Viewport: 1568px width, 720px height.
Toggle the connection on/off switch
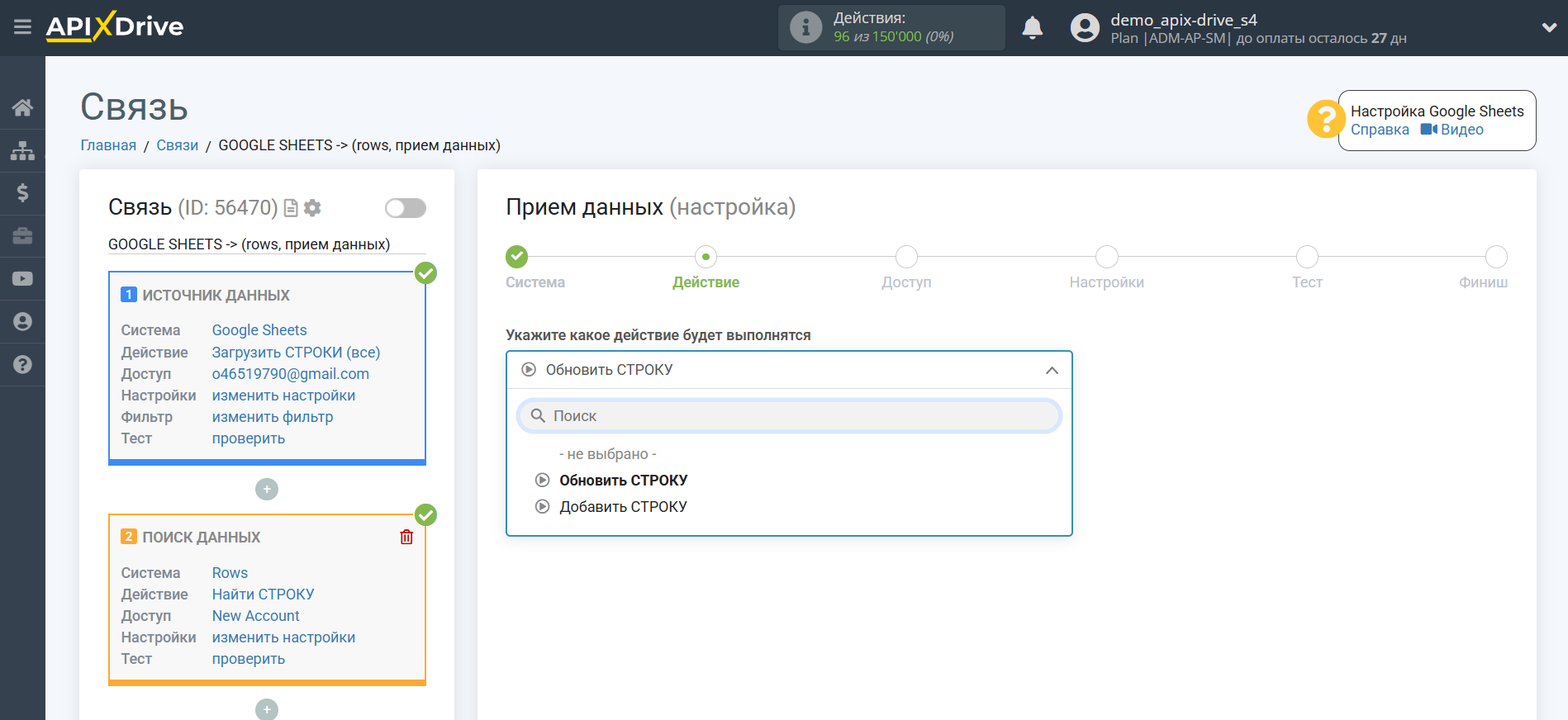(x=406, y=208)
